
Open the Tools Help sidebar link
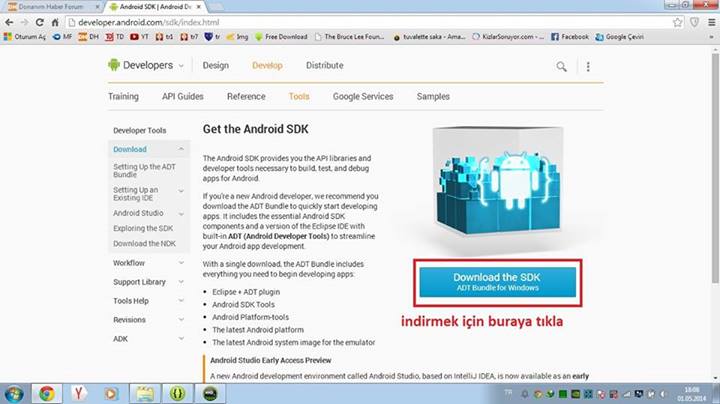pos(131,301)
